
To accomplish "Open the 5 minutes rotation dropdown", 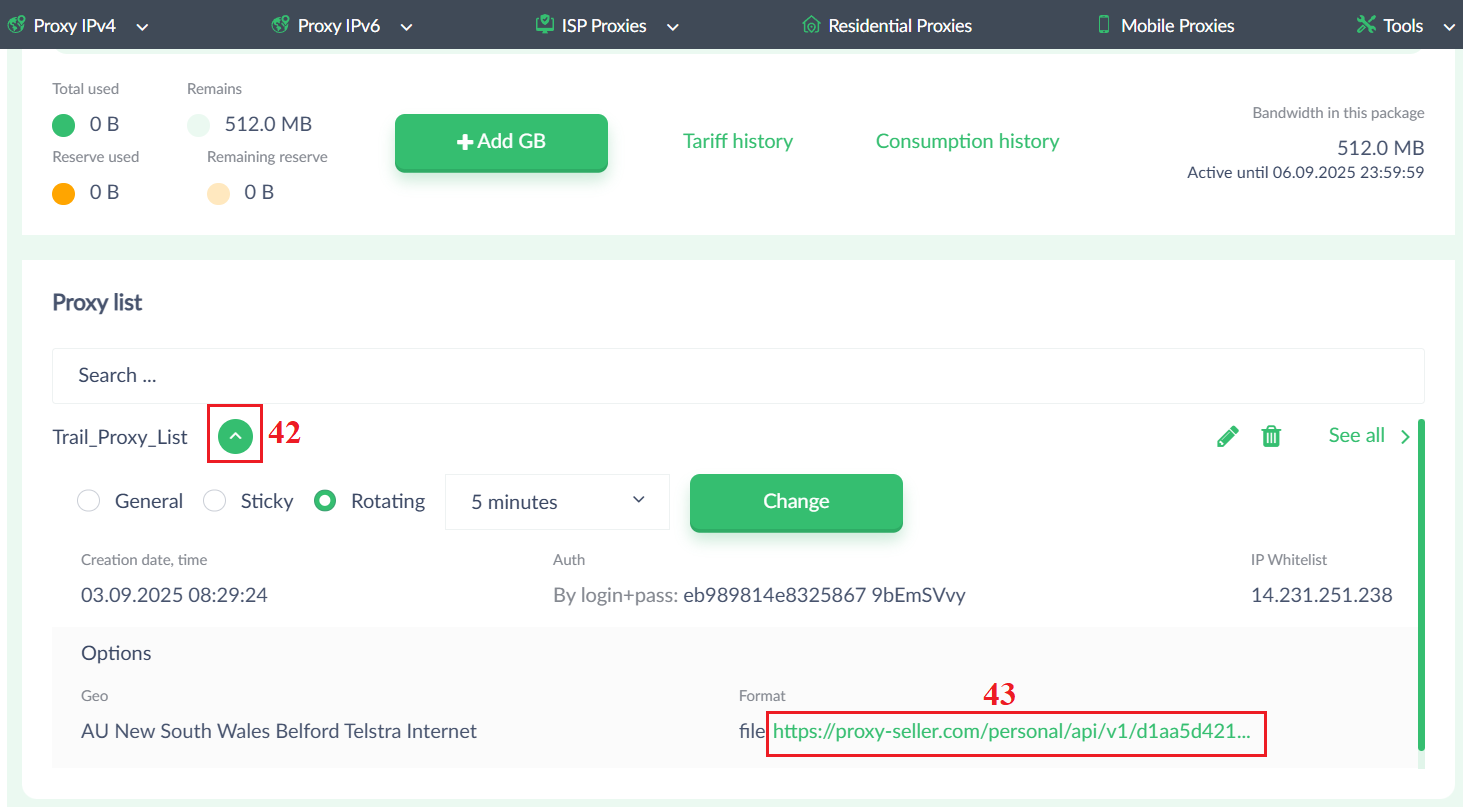I will [x=557, y=502].
